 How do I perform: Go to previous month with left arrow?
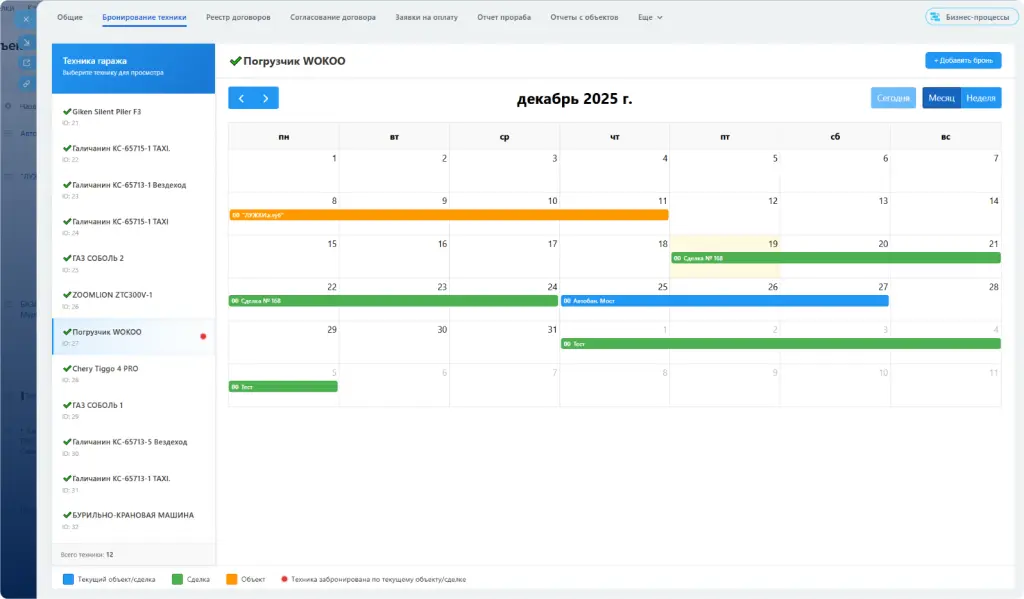point(241,98)
